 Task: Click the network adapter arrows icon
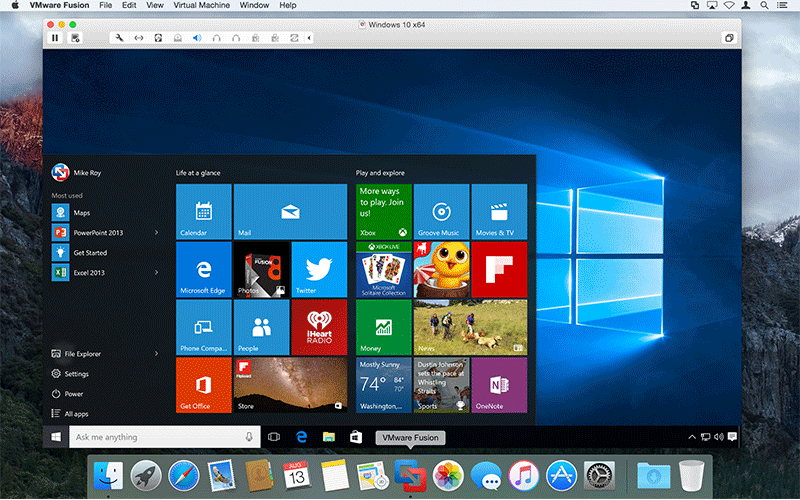pos(139,38)
